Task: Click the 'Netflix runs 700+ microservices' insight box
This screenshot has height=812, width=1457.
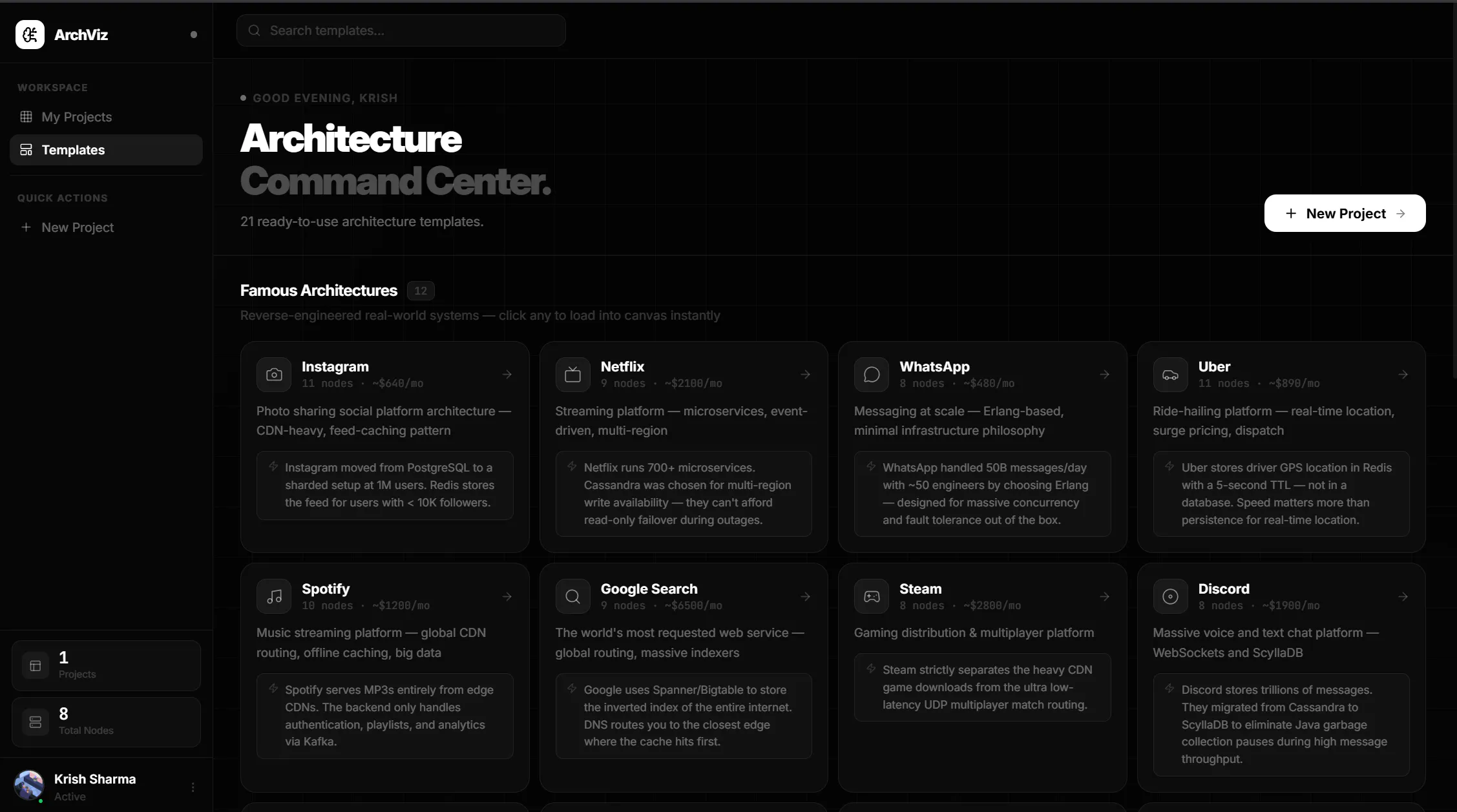Action: point(684,494)
